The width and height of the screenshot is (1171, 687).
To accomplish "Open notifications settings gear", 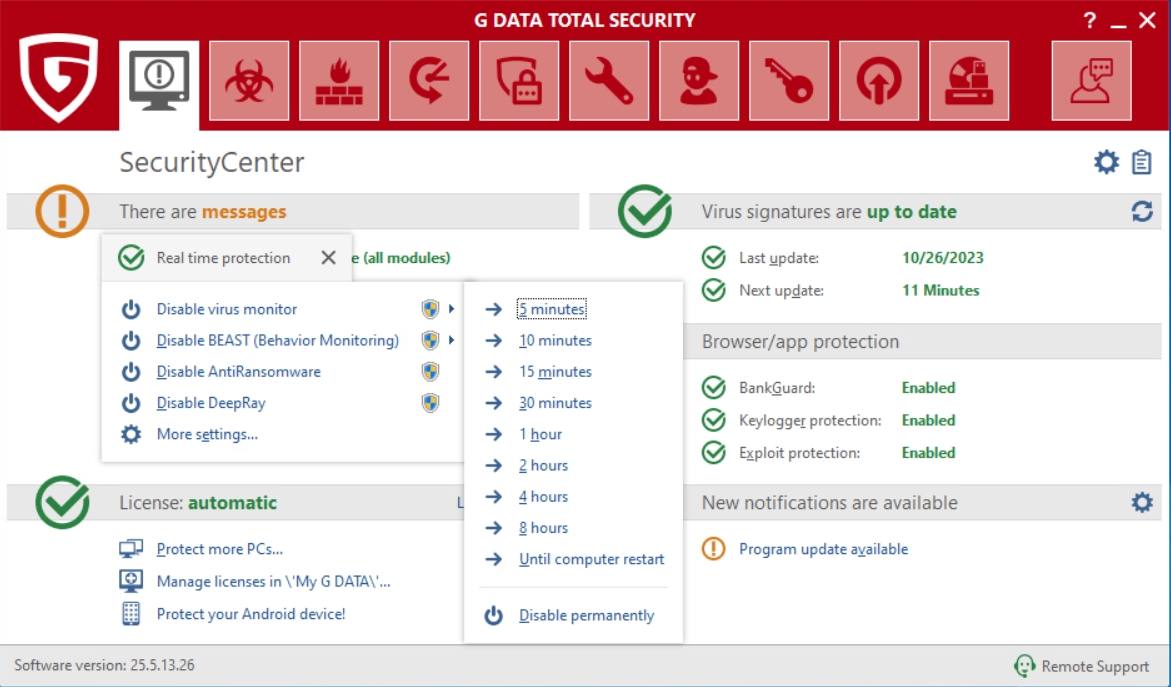I will coord(1142,502).
